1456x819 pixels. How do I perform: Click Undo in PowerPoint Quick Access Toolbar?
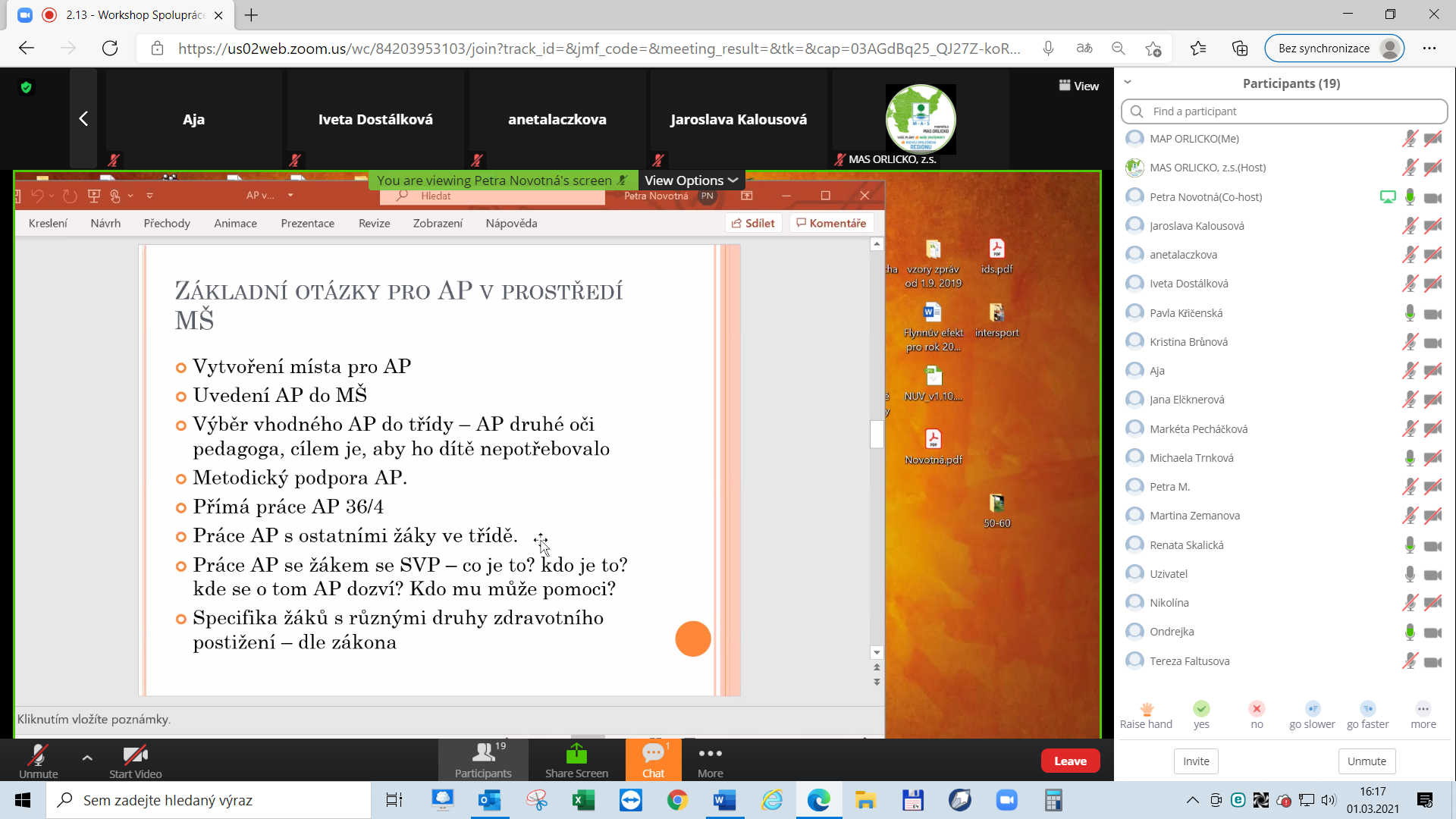click(x=38, y=195)
